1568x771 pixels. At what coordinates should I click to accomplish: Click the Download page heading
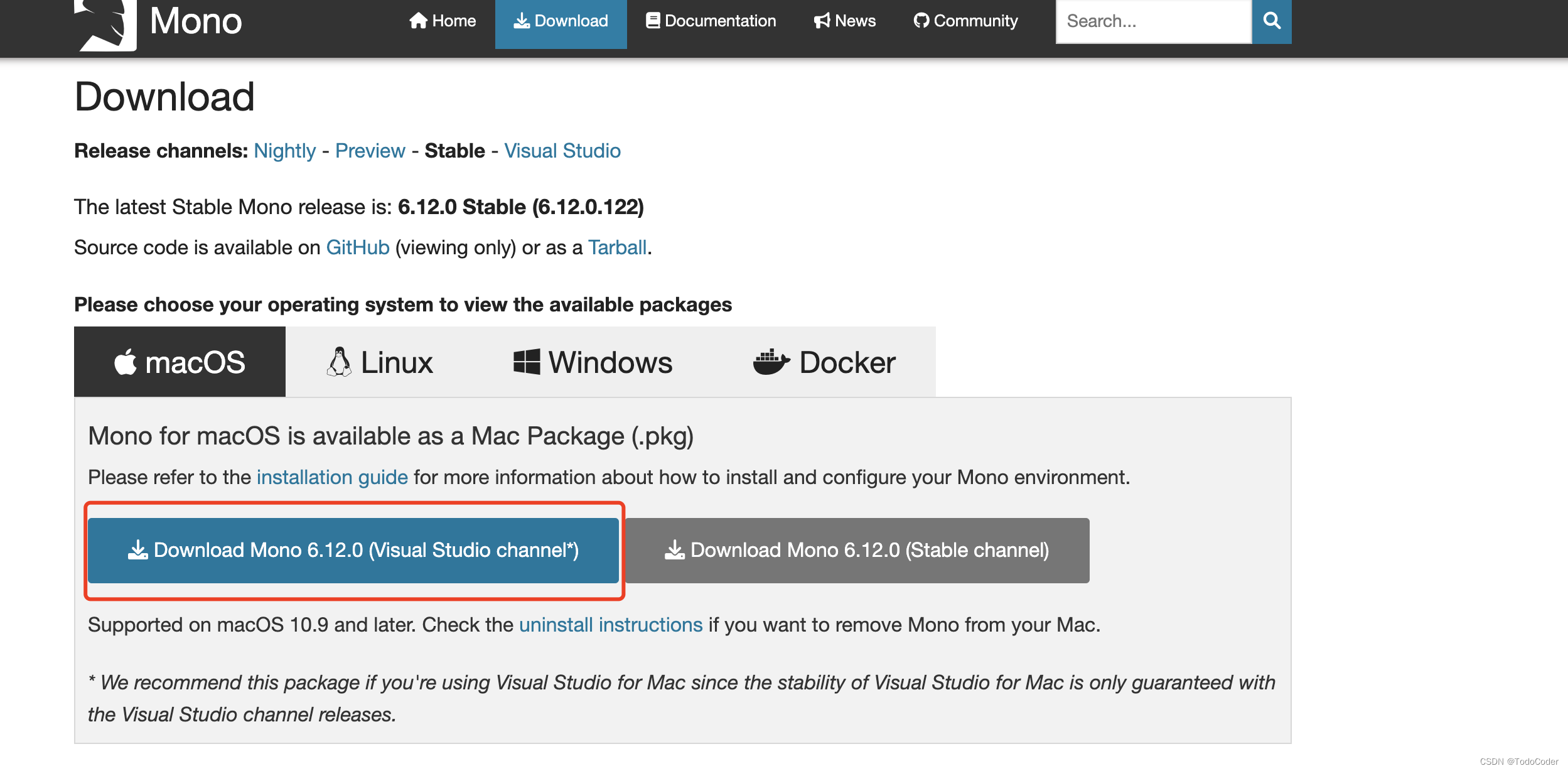point(164,97)
